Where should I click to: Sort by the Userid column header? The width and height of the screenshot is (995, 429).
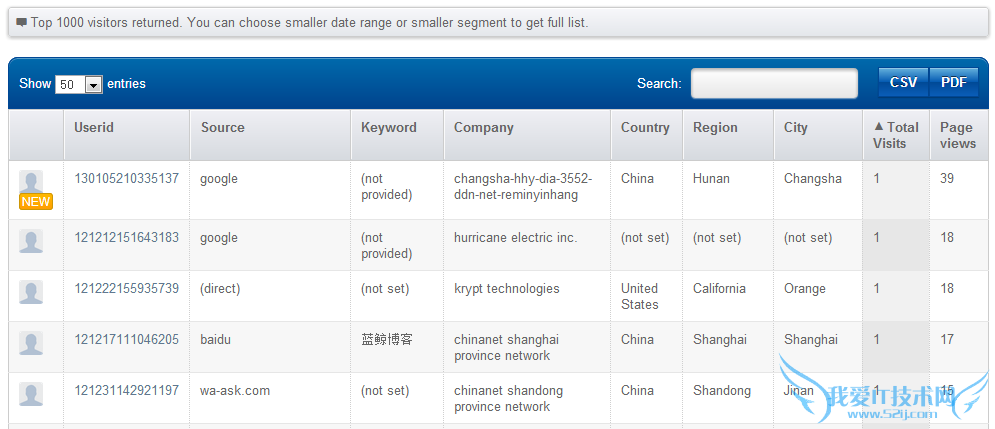click(94, 127)
